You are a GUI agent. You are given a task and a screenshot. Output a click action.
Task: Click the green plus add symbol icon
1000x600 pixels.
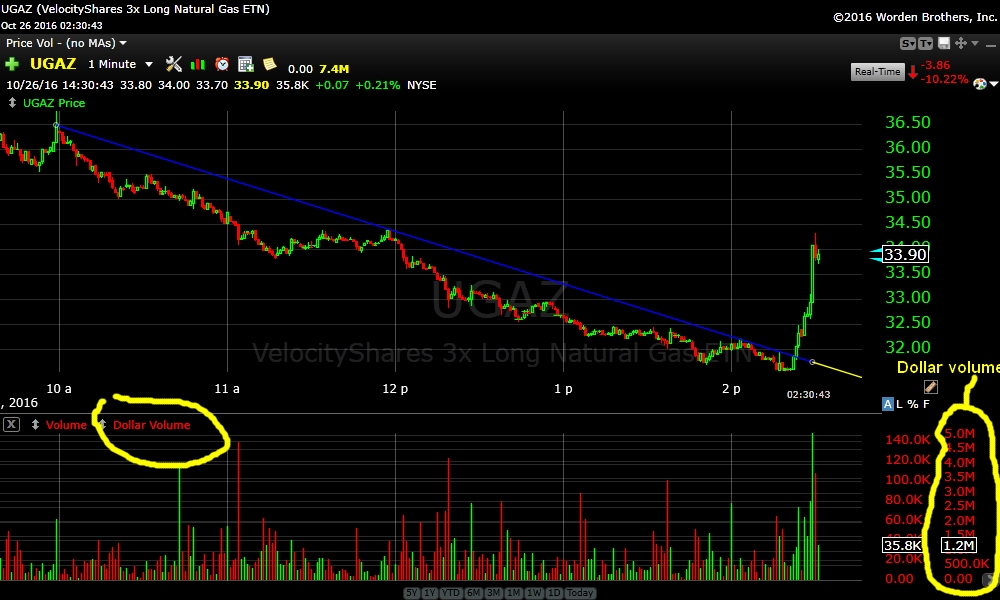coord(11,64)
